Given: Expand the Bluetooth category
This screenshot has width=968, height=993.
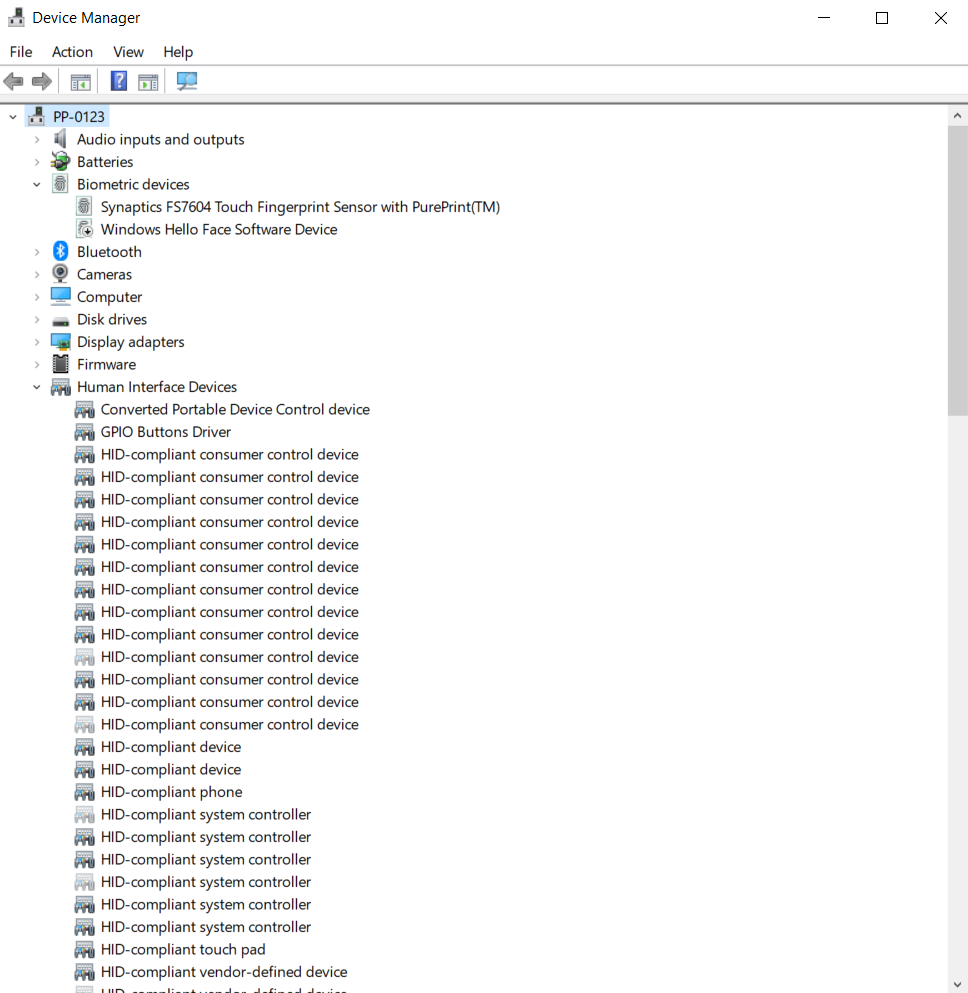Looking at the screenshot, I should click(x=37, y=251).
